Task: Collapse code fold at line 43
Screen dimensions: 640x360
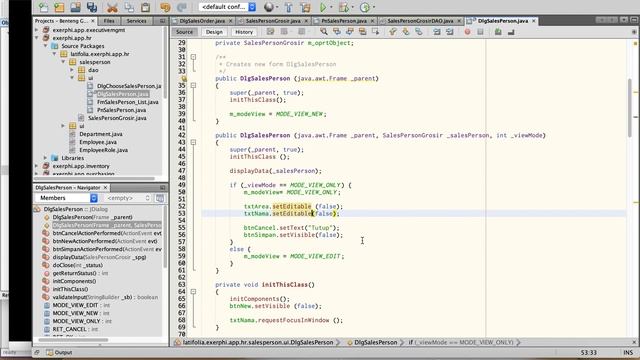Action: [193, 142]
